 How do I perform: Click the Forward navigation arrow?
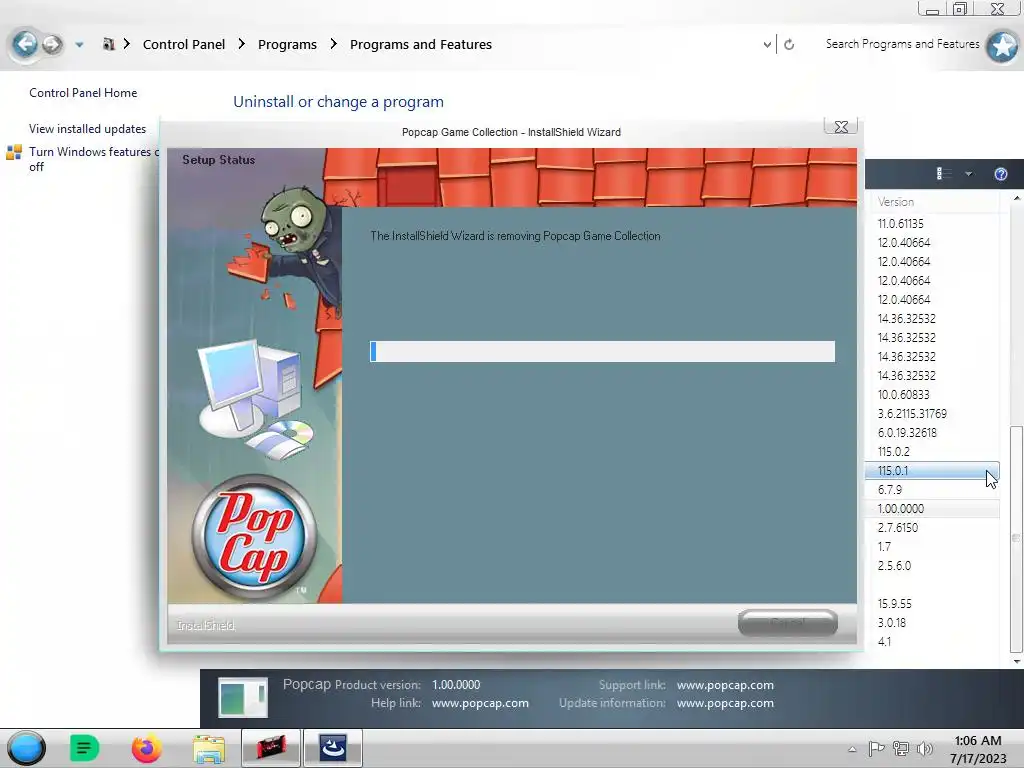pos(52,44)
